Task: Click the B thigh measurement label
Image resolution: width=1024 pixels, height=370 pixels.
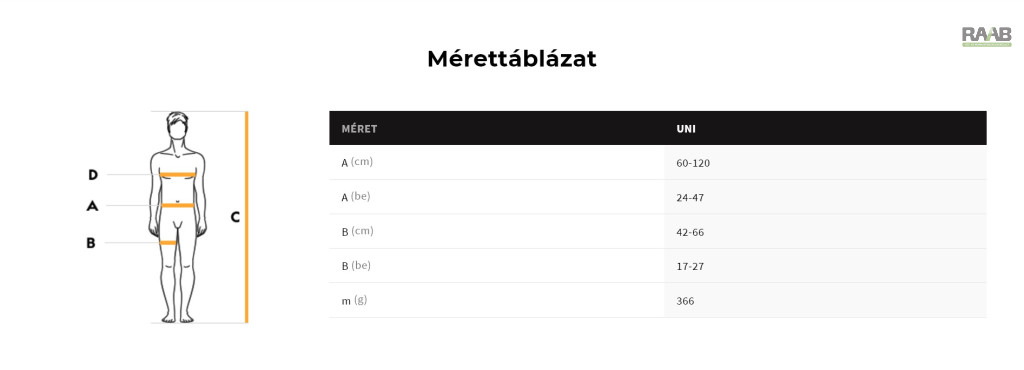Action: (91, 243)
